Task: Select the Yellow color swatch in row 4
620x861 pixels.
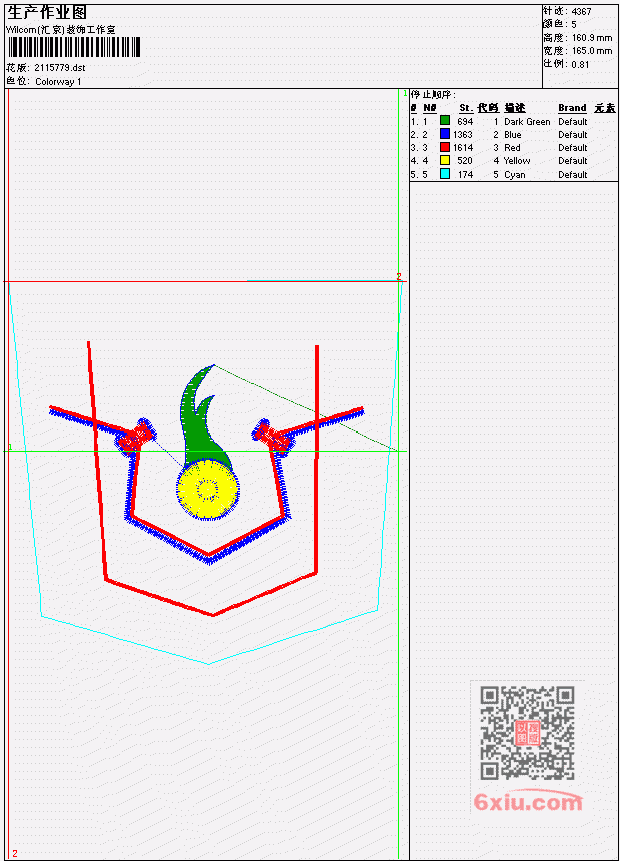Action: click(x=445, y=160)
